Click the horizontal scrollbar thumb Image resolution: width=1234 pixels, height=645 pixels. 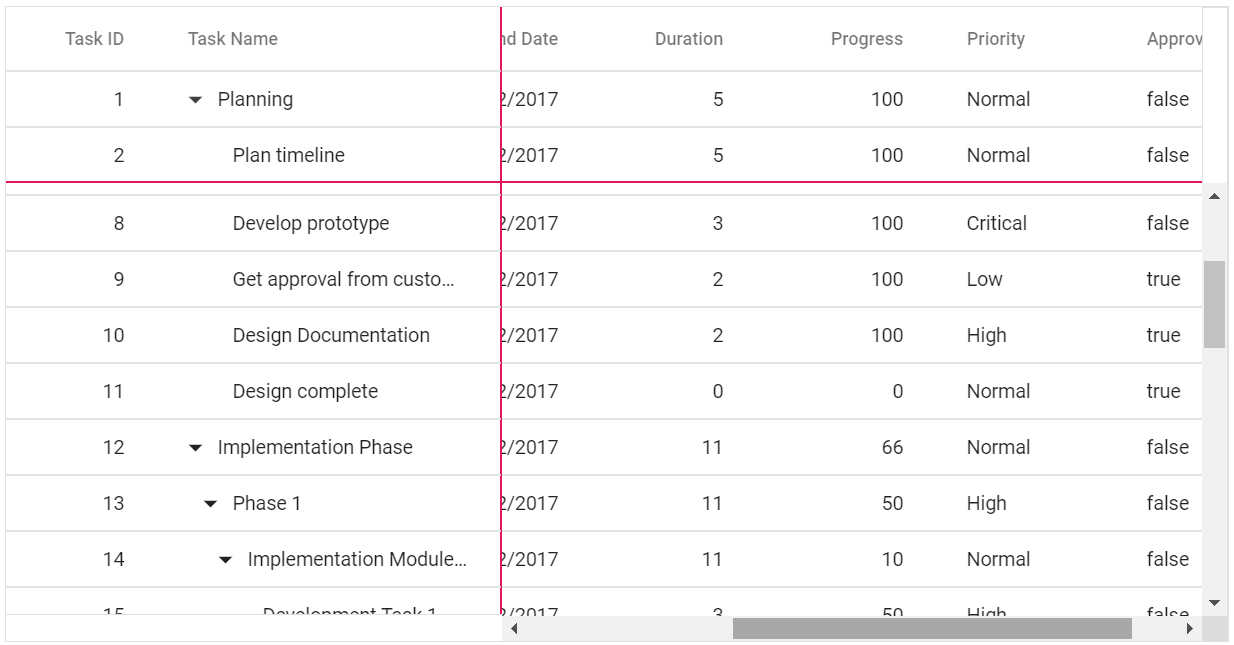click(x=931, y=629)
